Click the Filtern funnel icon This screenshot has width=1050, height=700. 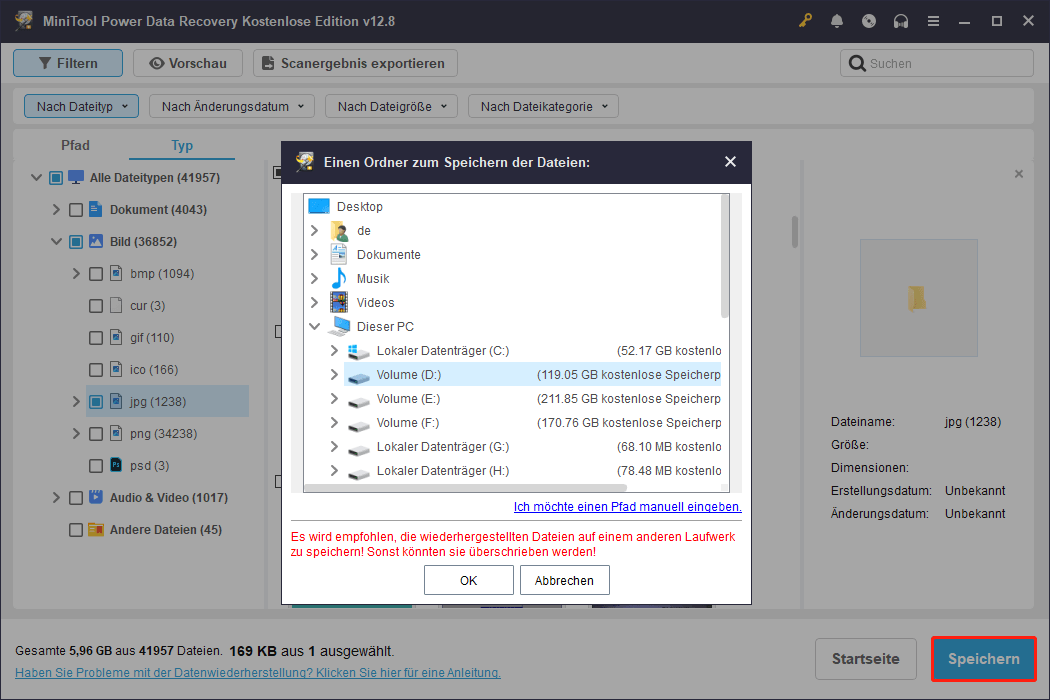[44, 62]
